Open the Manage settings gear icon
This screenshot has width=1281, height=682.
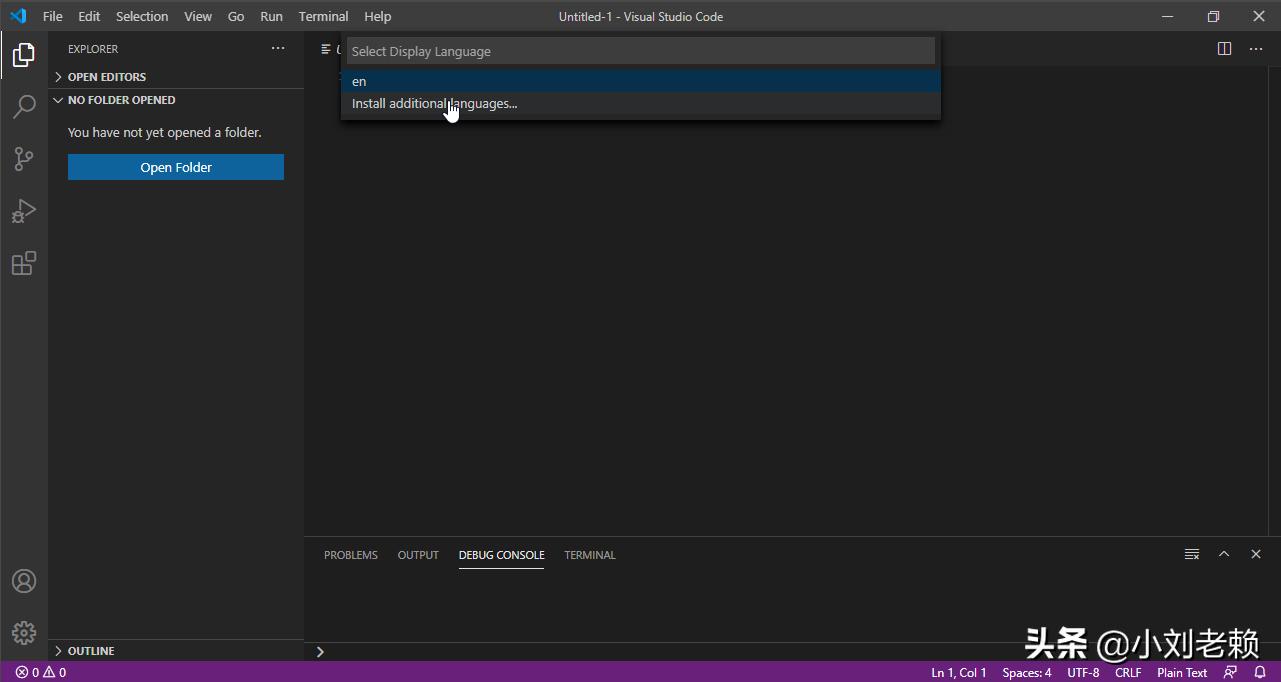(x=23, y=632)
